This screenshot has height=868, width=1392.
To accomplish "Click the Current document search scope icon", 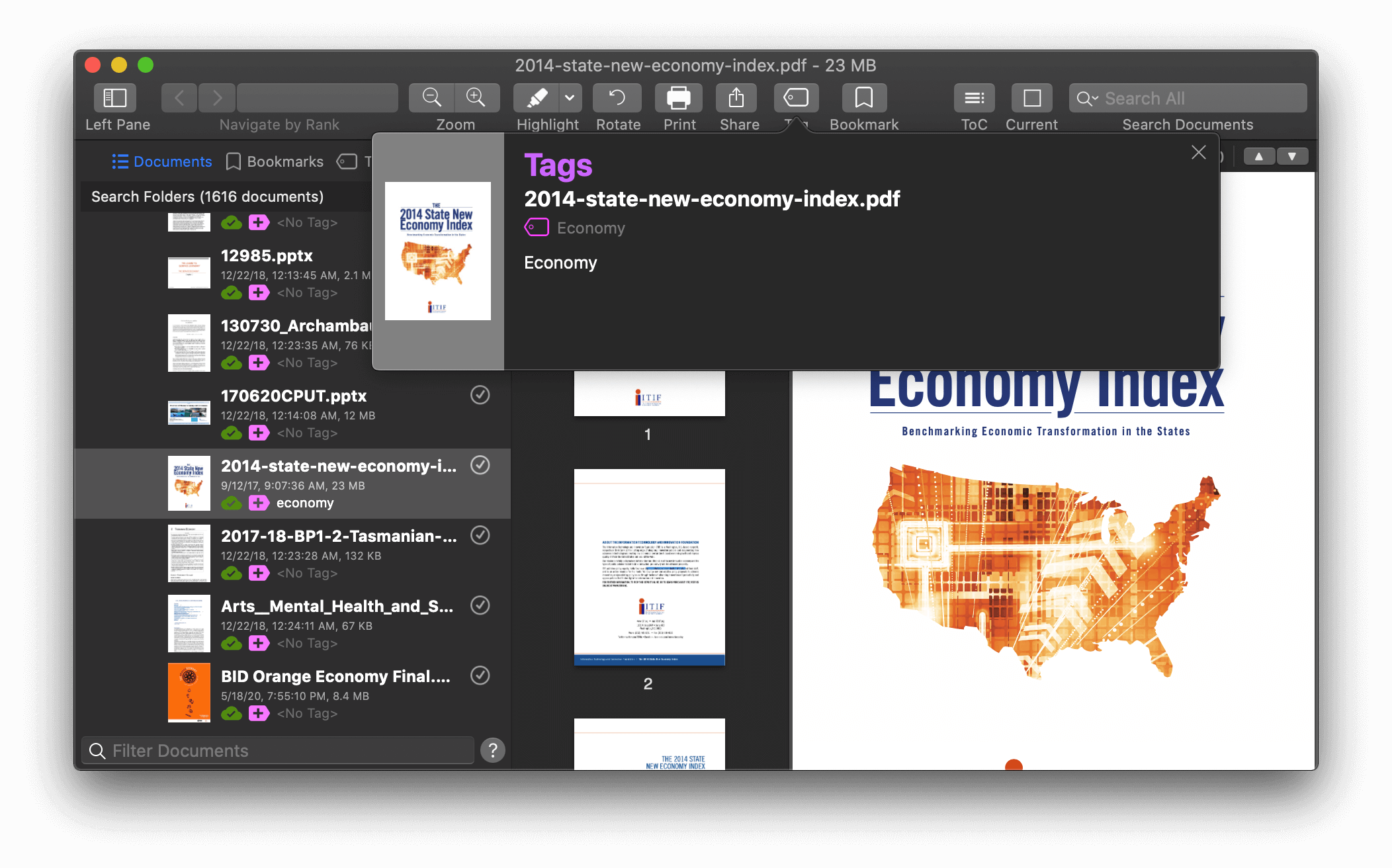I will [1032, 98].
